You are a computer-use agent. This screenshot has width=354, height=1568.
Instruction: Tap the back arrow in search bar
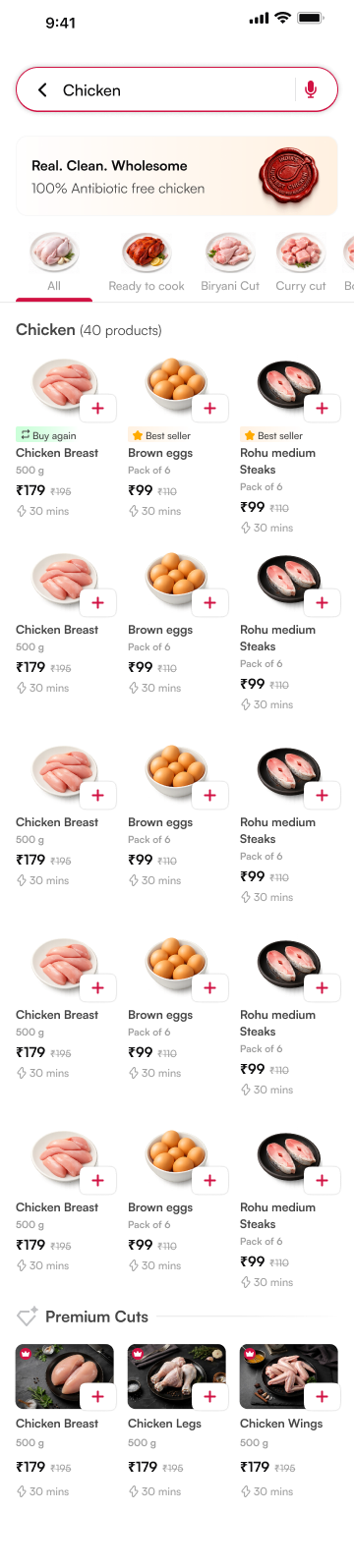[42, 90]
